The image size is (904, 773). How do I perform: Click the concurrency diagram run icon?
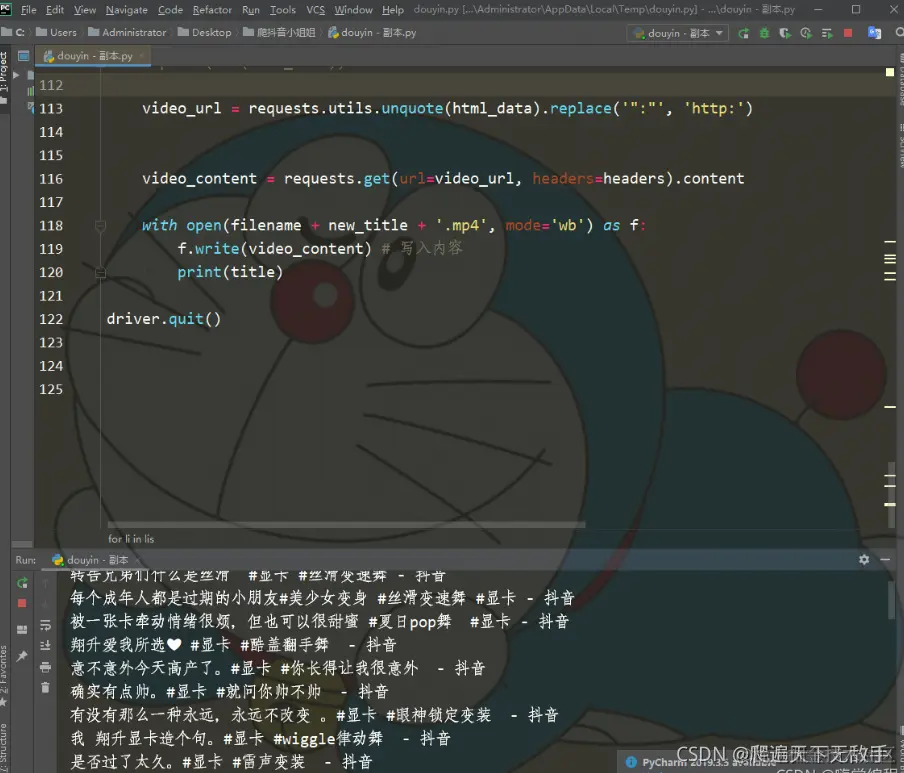[x=827, y=33]
